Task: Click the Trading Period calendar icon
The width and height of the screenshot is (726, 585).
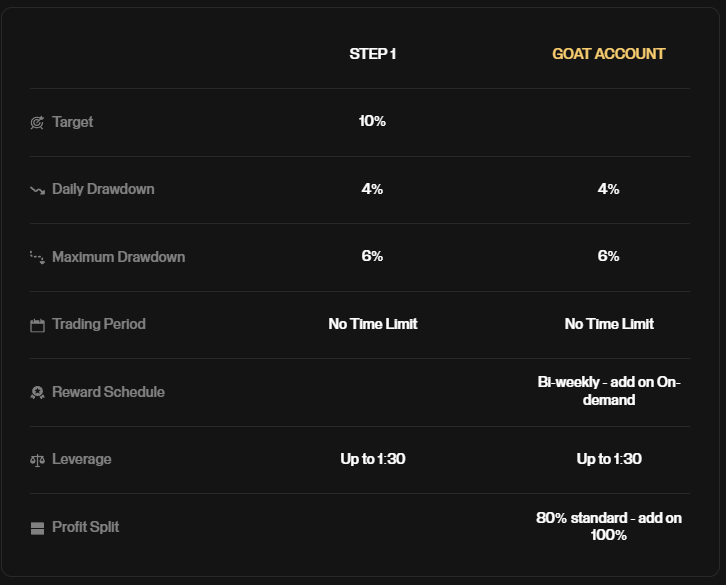Action: point(38,325)
